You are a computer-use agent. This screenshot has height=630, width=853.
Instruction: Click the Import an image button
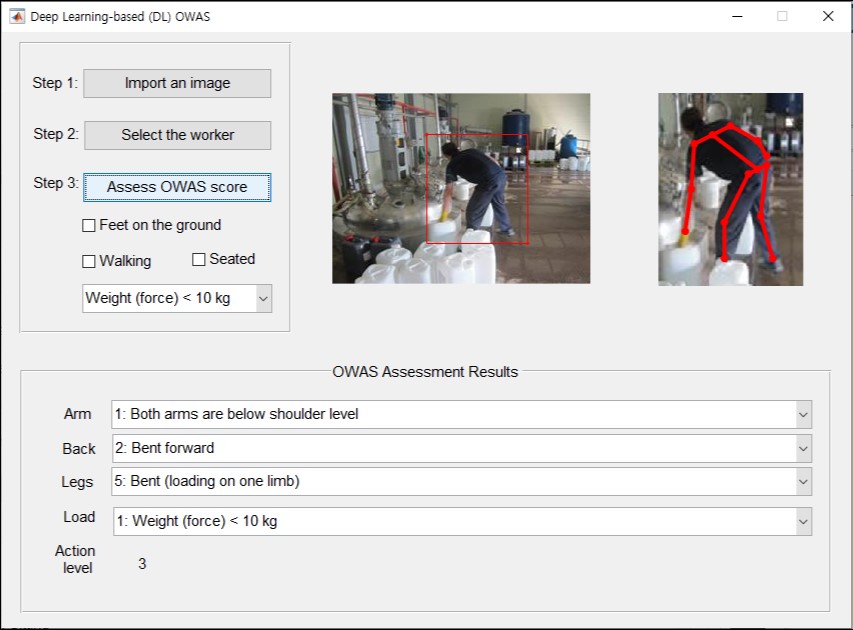click(x=177, y=83)
